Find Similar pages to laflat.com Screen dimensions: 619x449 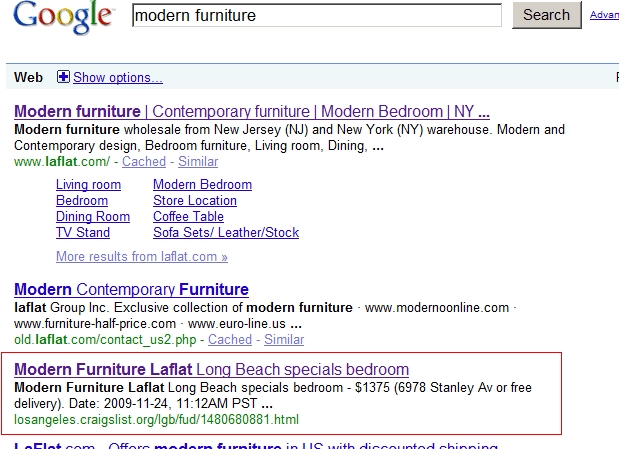pos(198,162)
